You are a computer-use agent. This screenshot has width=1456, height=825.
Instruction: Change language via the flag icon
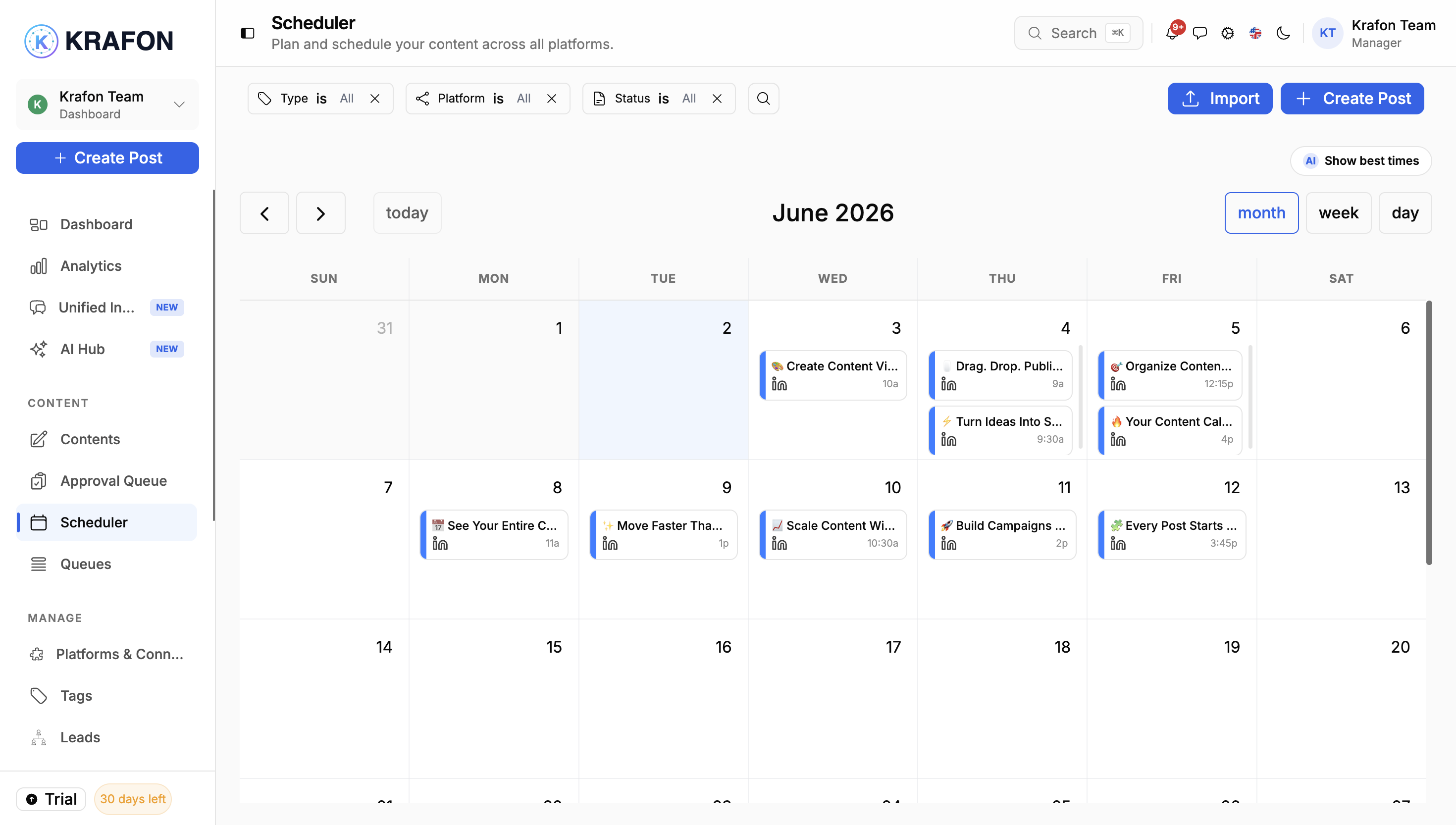coord(1255,34)
